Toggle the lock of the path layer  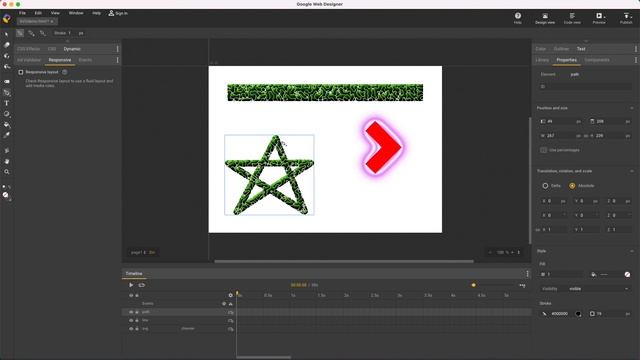(x=137, y=312)
